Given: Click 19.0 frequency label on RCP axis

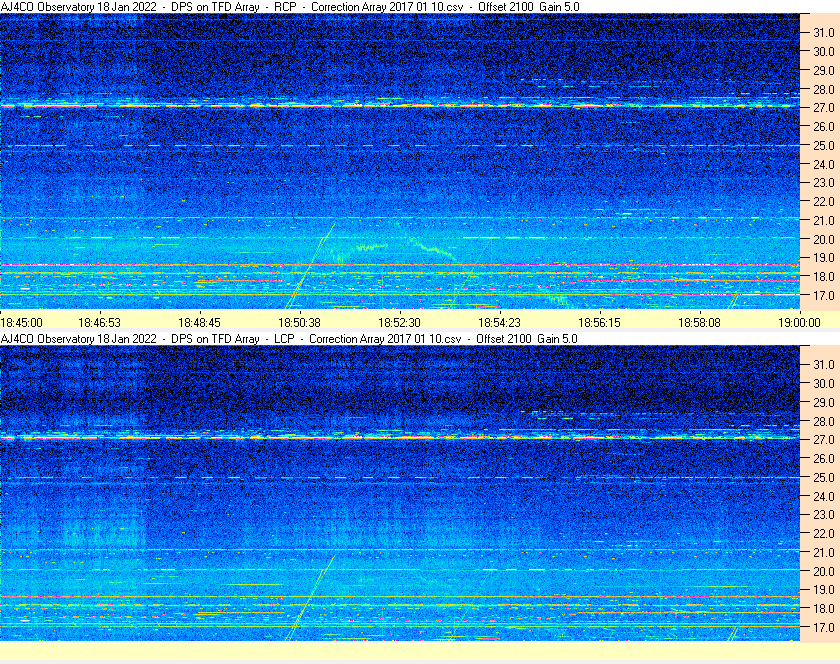Looking at the screenshot, I should [824, 258].
